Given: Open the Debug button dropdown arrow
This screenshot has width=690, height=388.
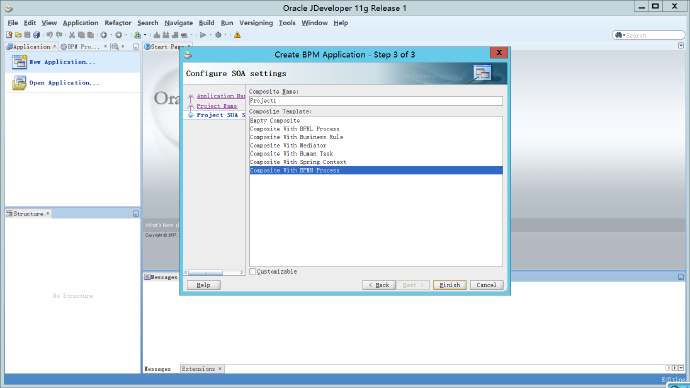Looking at the screenshot, I should (225, 35).
